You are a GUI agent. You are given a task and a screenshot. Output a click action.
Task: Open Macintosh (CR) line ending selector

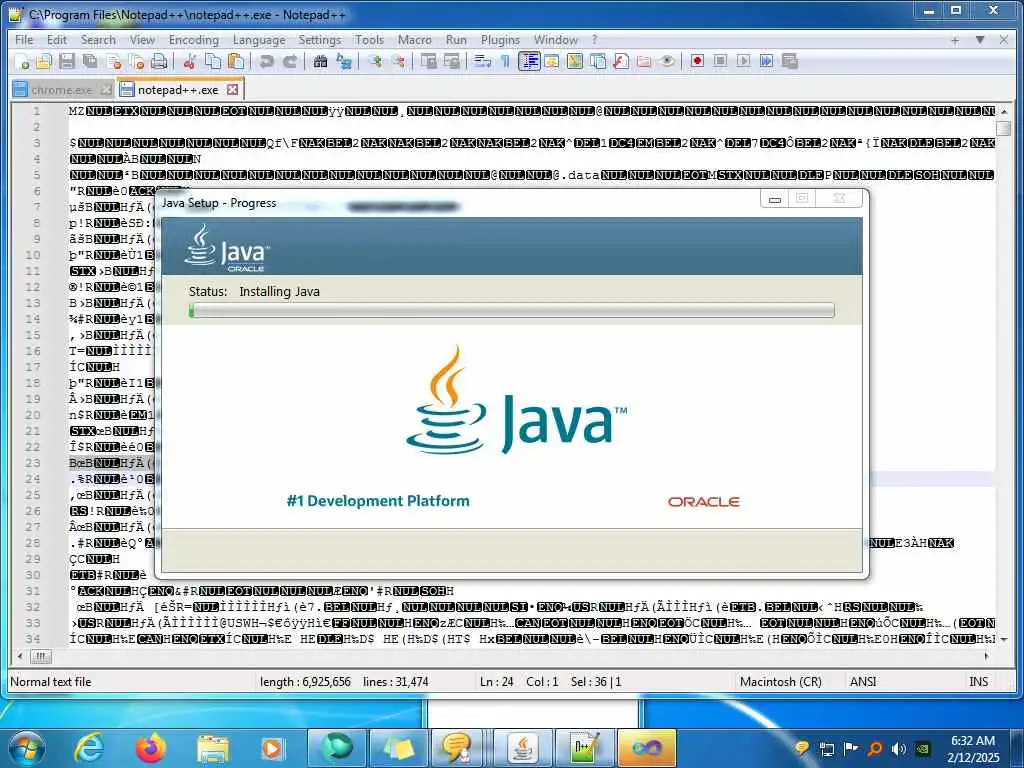tap(780, 682)
